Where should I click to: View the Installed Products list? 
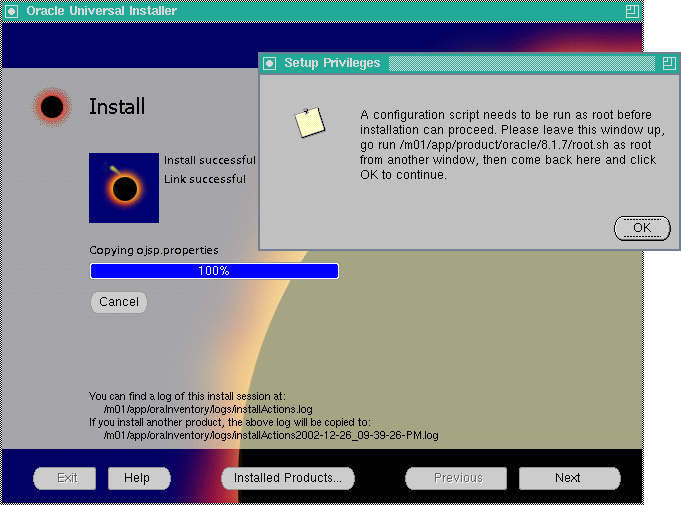pyautogui.click(x=287, y=478)
